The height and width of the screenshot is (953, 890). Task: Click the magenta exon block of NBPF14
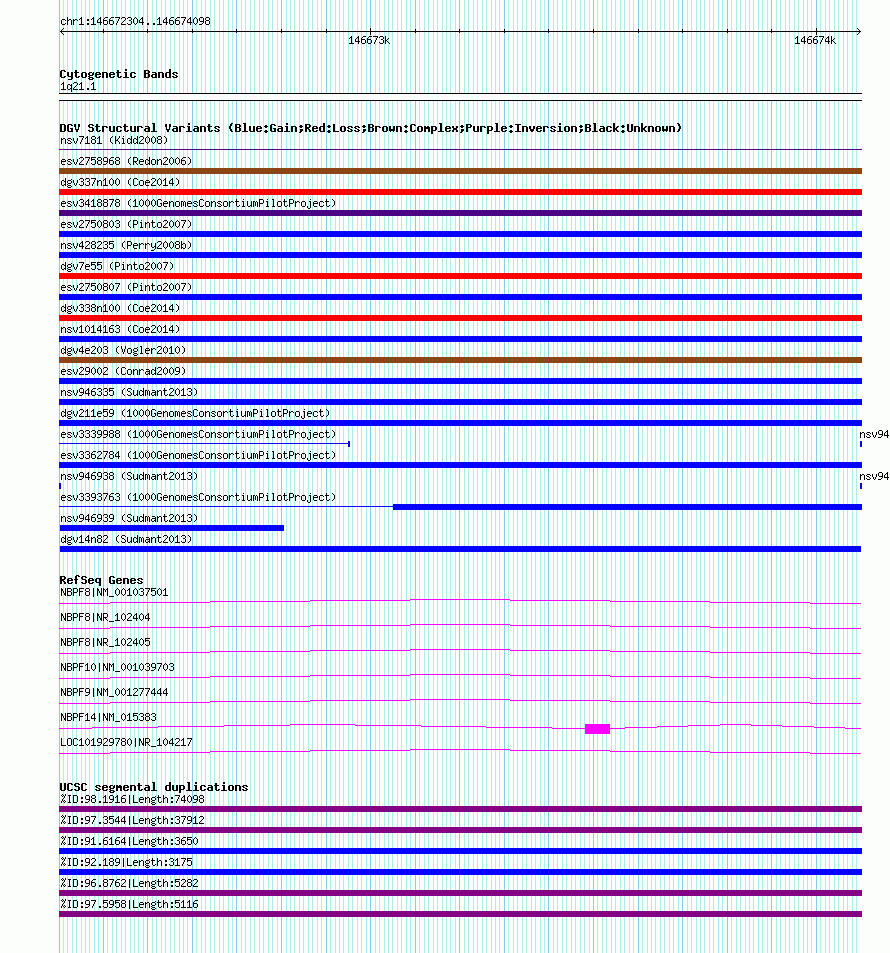(x=597, y=729)
